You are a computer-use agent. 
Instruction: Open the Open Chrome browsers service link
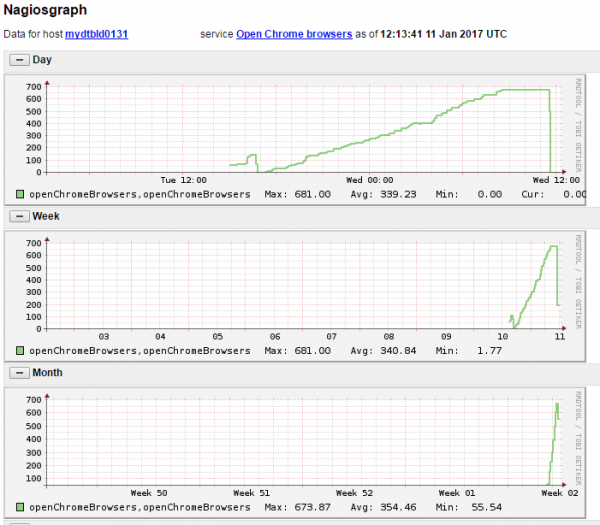pyautogui.click(x=294, y=34)
